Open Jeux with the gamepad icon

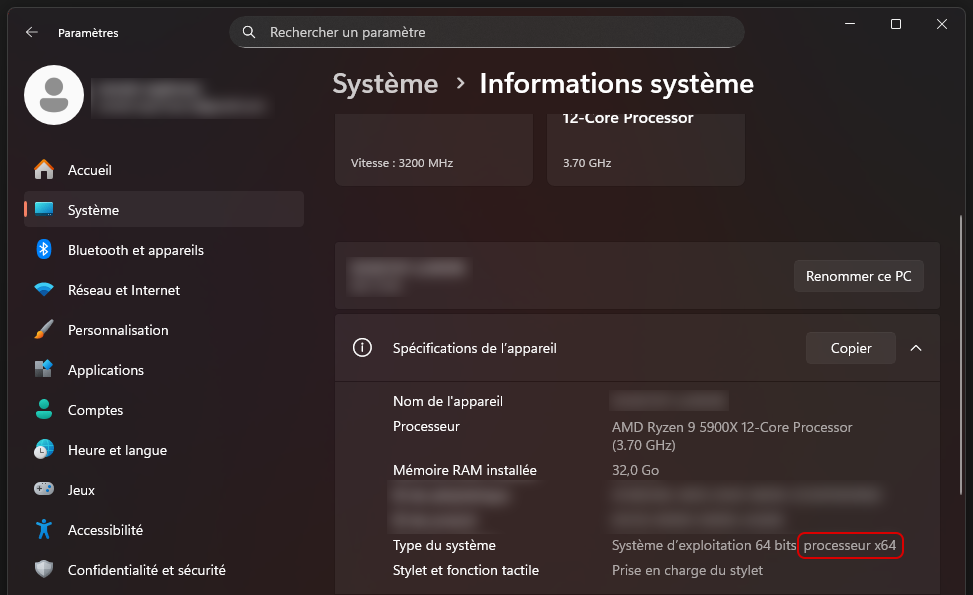(x=44, y=490)
